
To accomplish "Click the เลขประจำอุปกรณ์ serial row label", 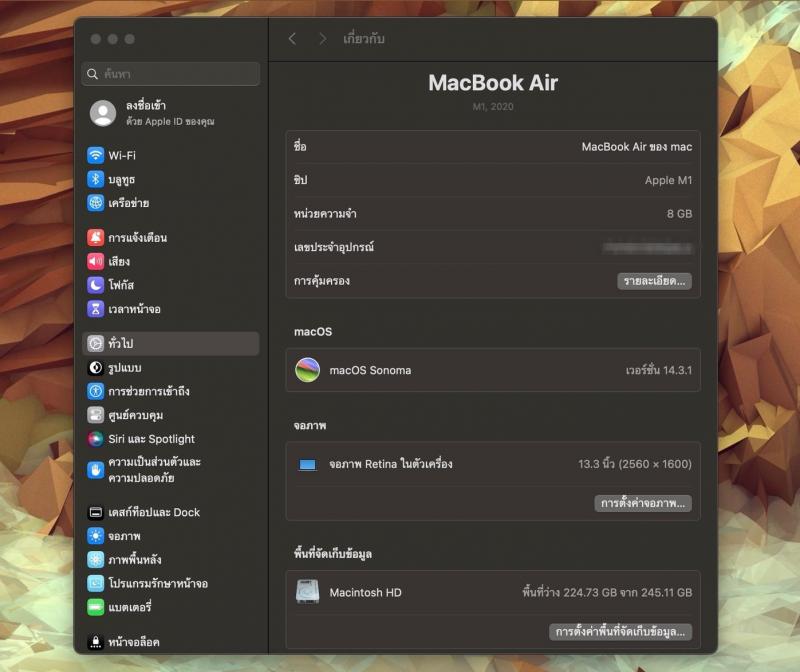I will tap(334, 247).
